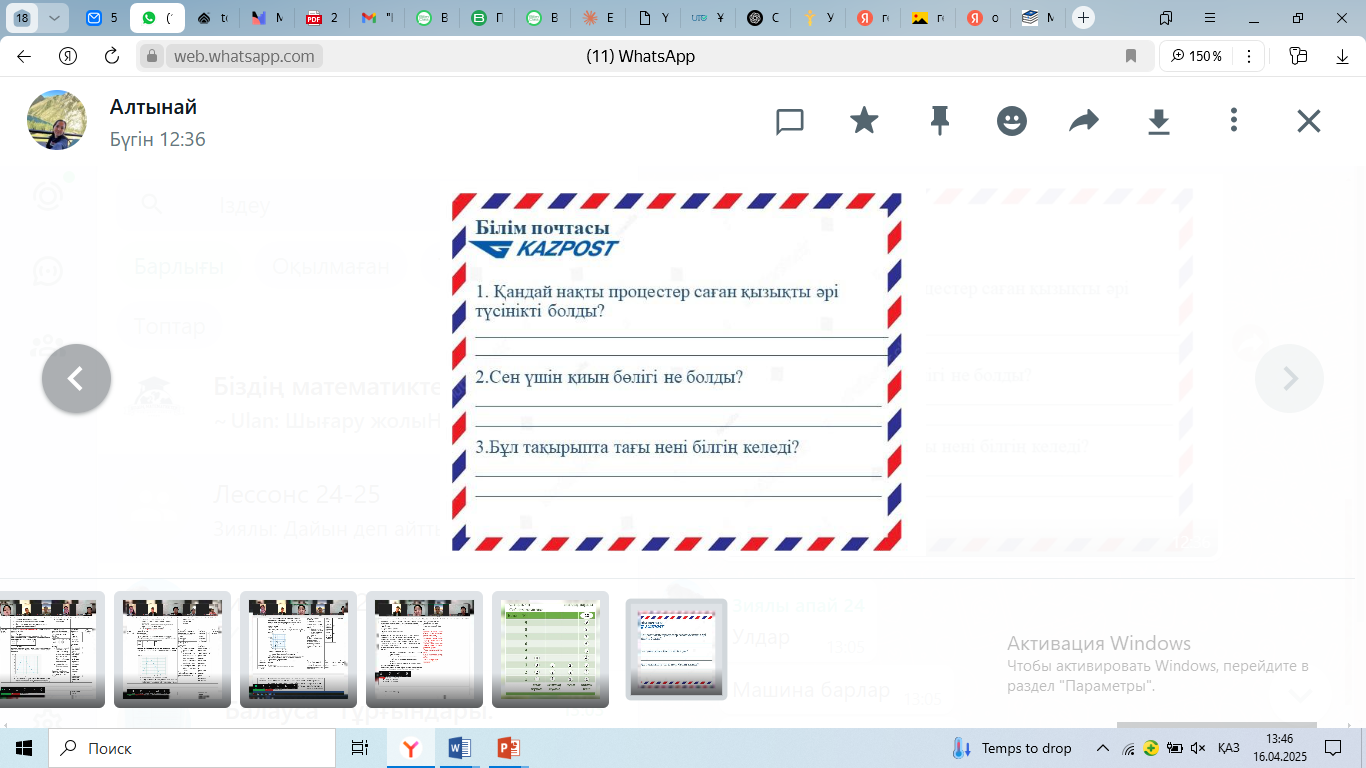The height and width of the screenshot is (768, 1366).
Task: Open Yandex home via the Я button
Action: (68, 56)
